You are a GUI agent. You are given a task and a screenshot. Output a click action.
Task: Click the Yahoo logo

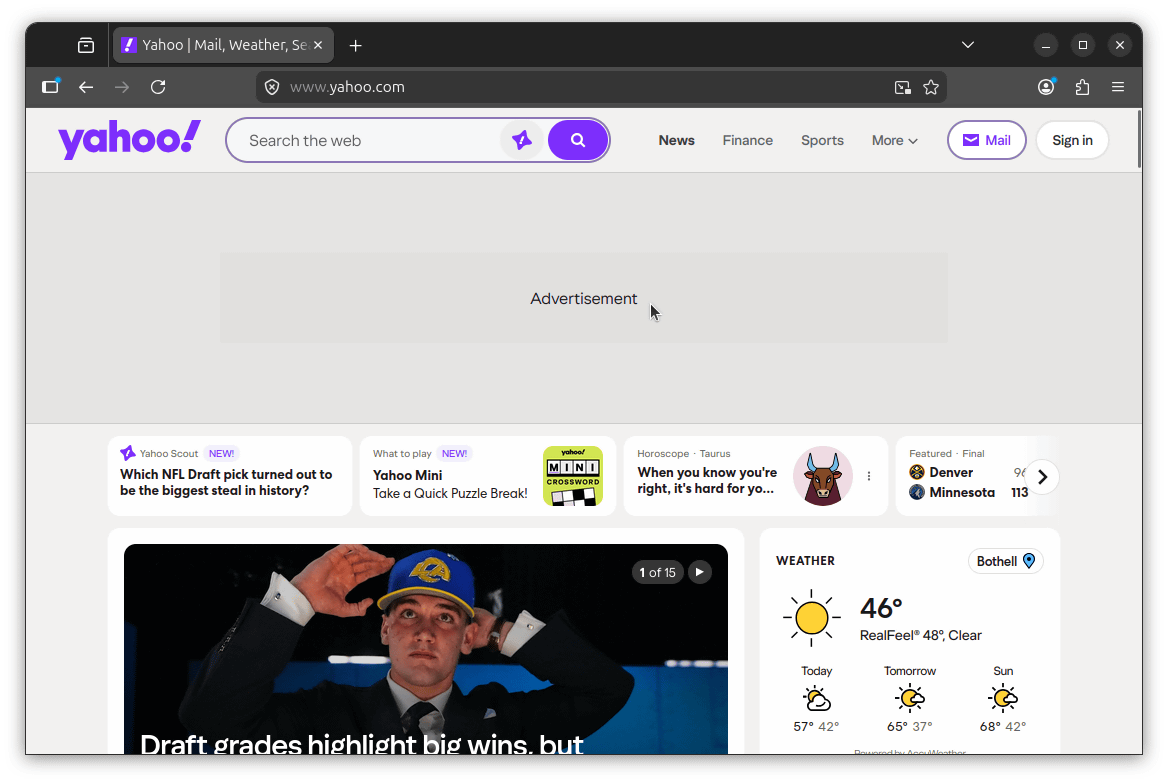point(129,140)
